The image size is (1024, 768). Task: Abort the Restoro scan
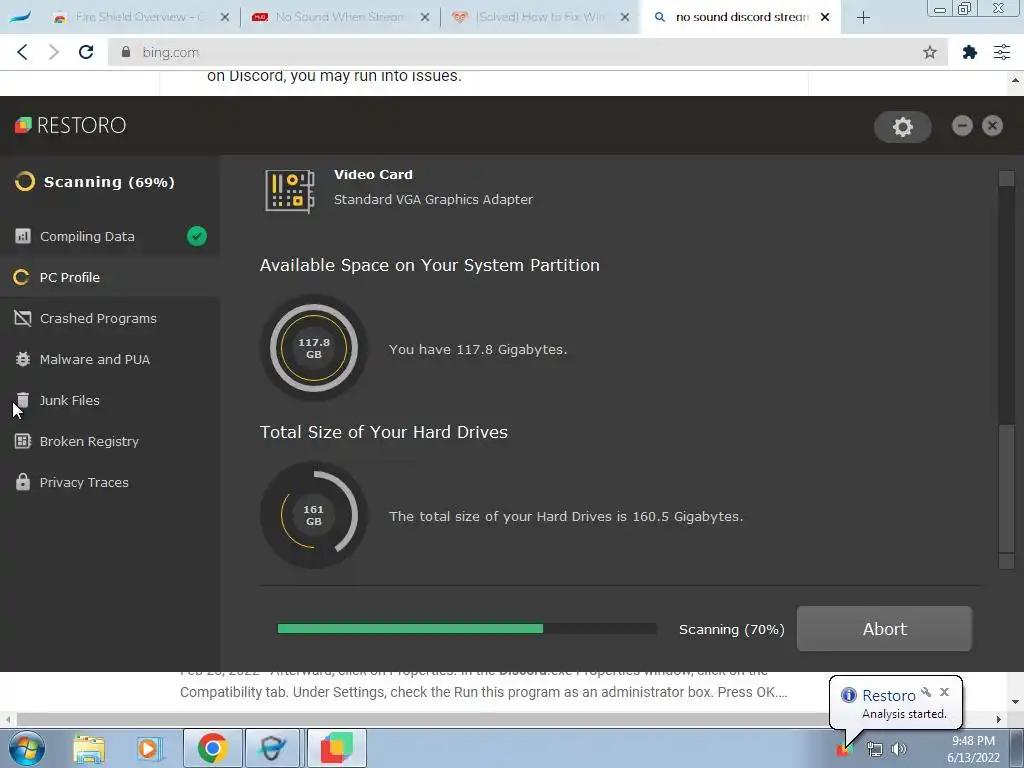tap(884, 629)
